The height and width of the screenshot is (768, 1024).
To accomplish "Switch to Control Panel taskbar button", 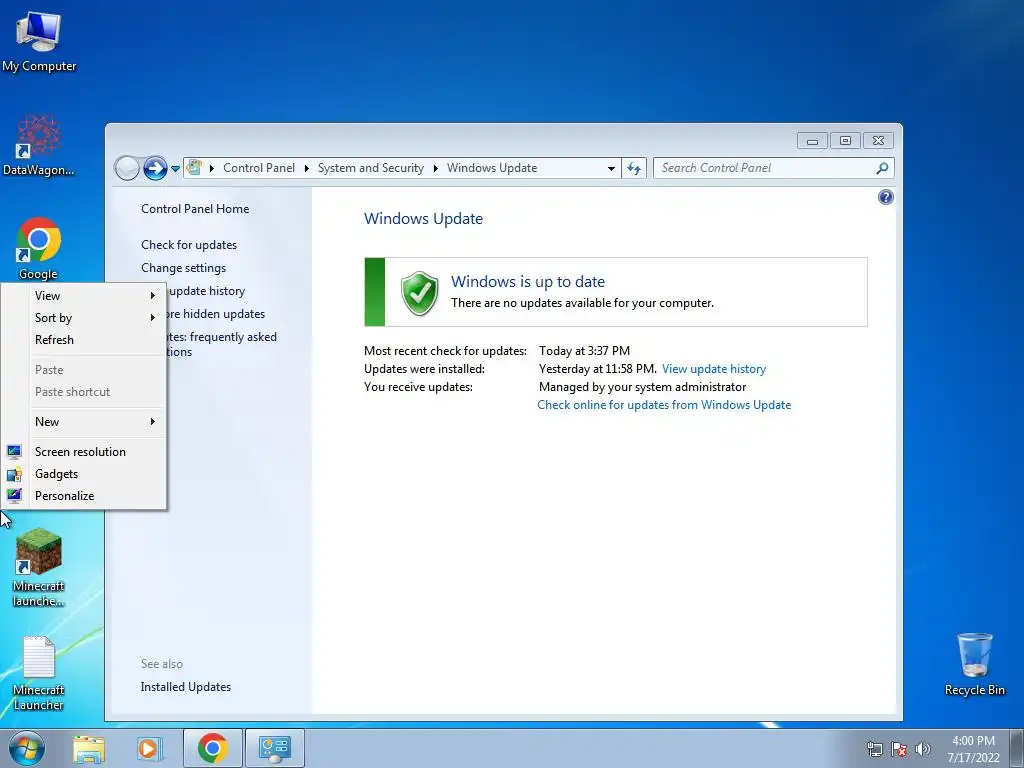I will pos(275,748).
